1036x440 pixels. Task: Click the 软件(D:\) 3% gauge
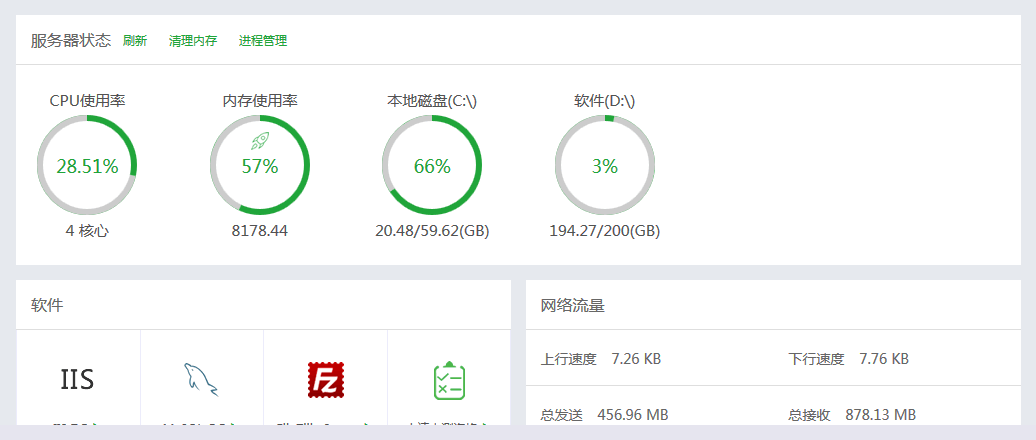pos(605,165)
